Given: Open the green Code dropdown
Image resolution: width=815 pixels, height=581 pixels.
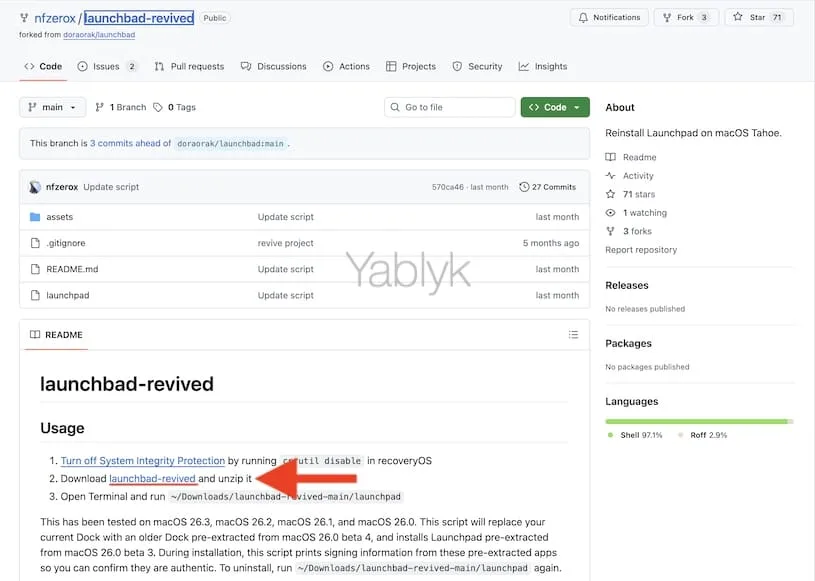Looking at the screenshot, I should pyautogui.click(x=554, y=107).
